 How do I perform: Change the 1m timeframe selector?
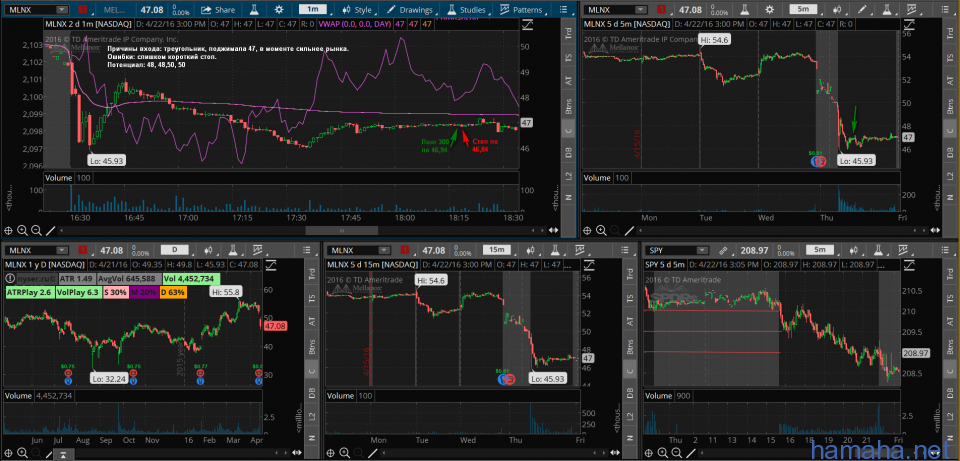point(313,10)
